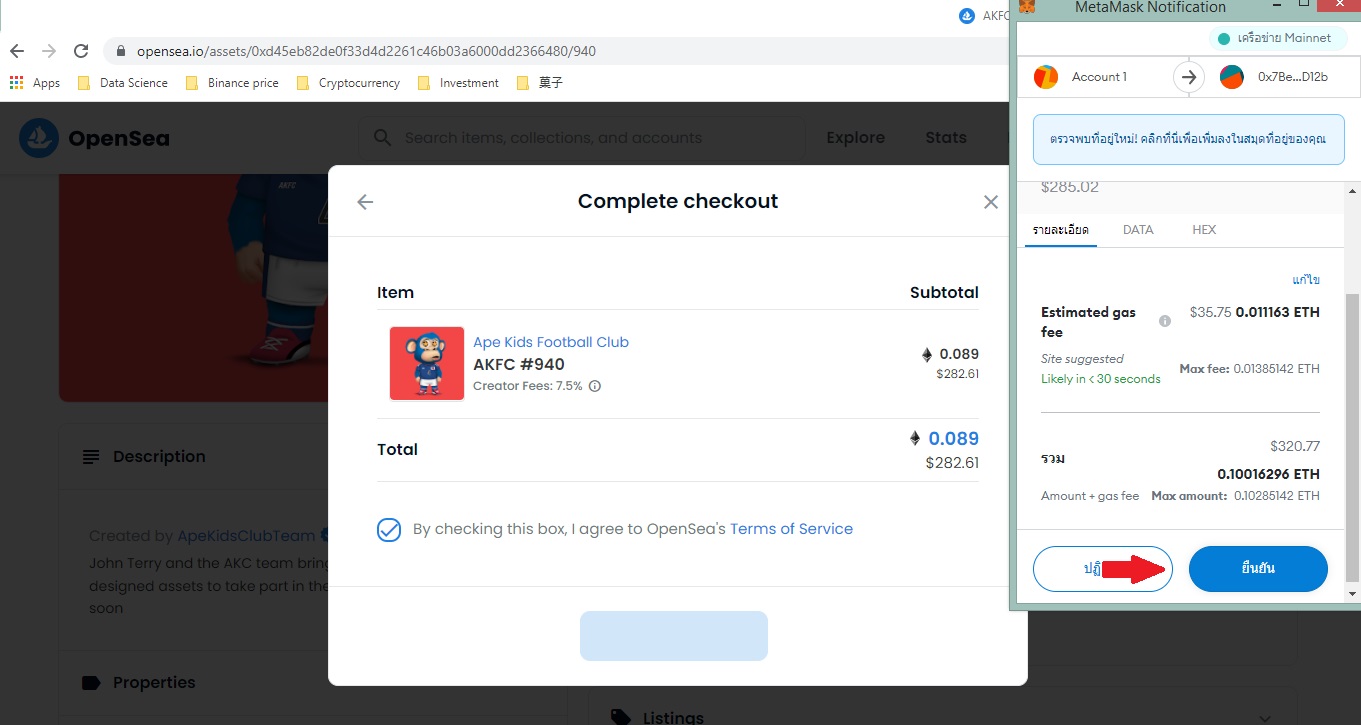1361x725 pixels.
Task: Click the Ethereum icon beside the 0.089 subtotal
Action: (x=926, y=354)
